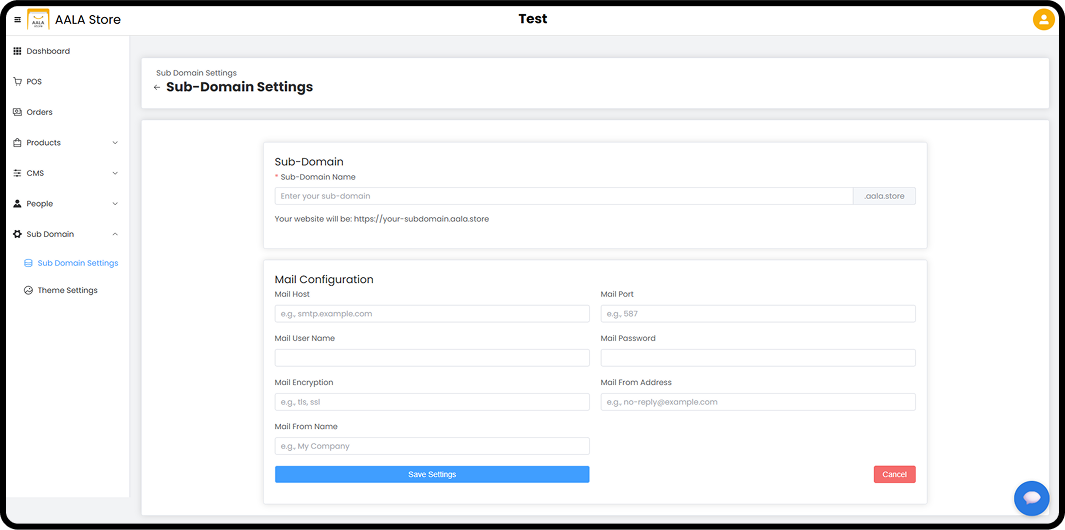The image size is (1065, 530).
Task: Click the Save Settings button
Action: pyautogui.click(x=432, y=474)
